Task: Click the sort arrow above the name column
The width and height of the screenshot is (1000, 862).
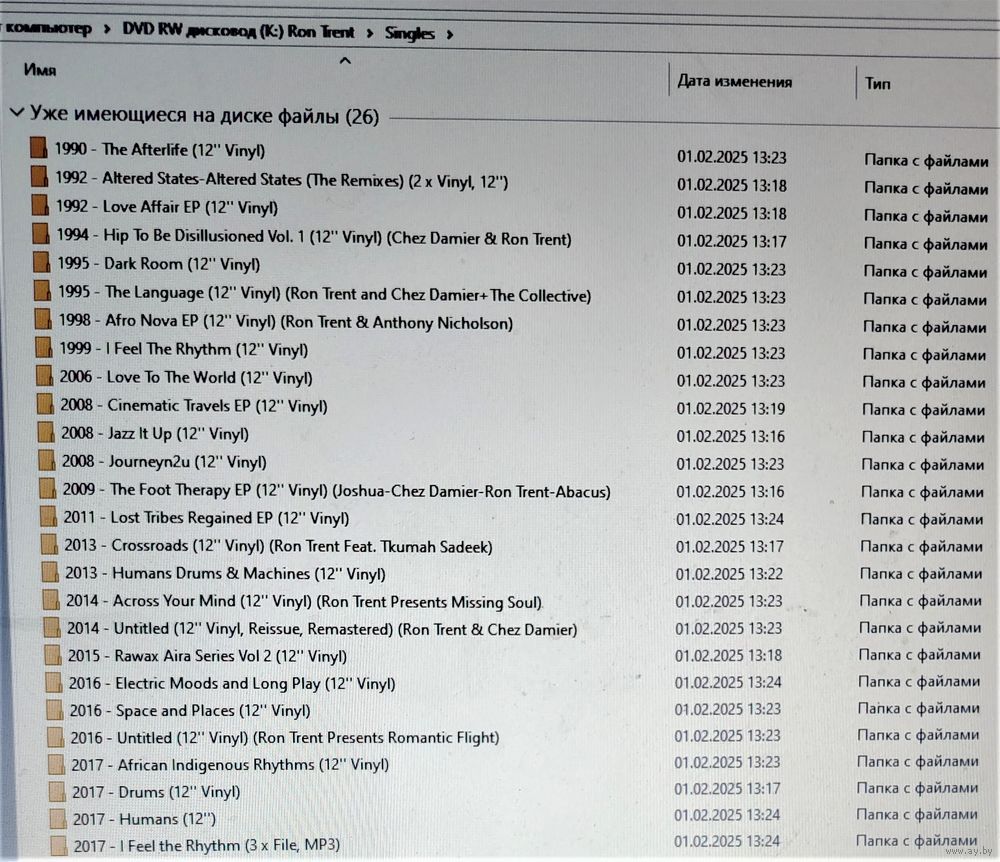Action: coord(345,61)
